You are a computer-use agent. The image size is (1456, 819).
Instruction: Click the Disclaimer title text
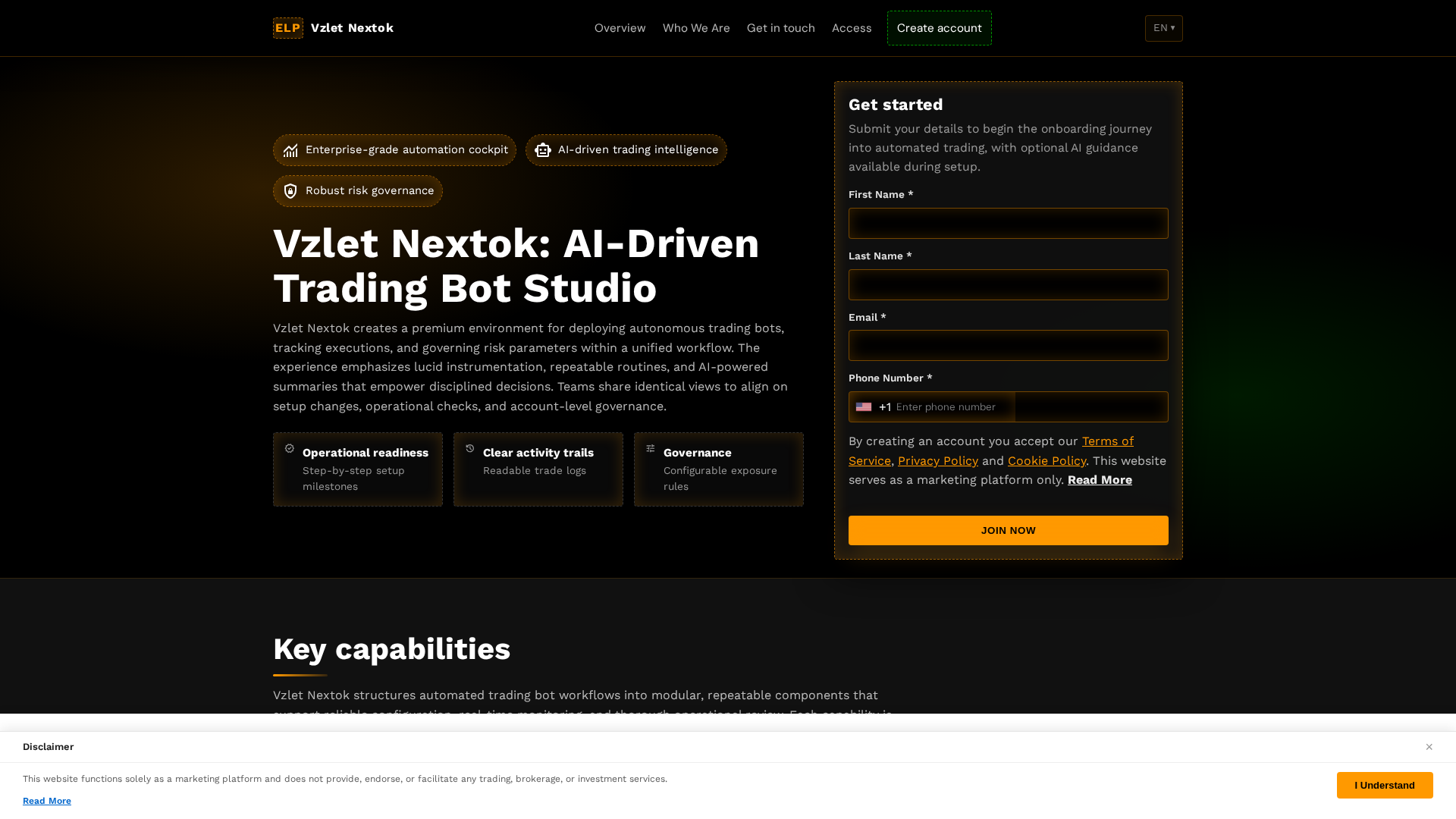click(48, 747)
